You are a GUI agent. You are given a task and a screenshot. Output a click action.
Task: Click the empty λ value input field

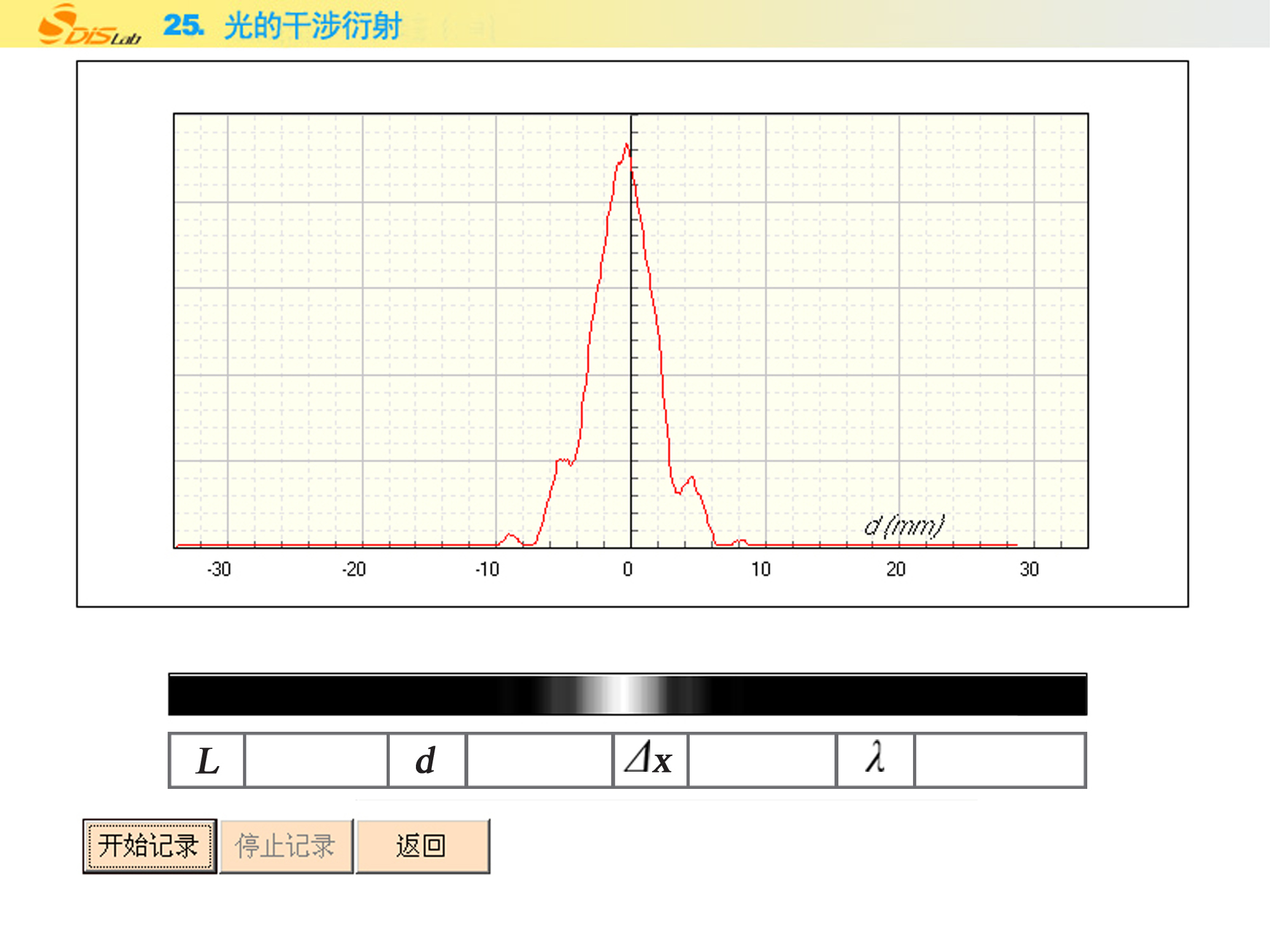(x=999, y=760)
